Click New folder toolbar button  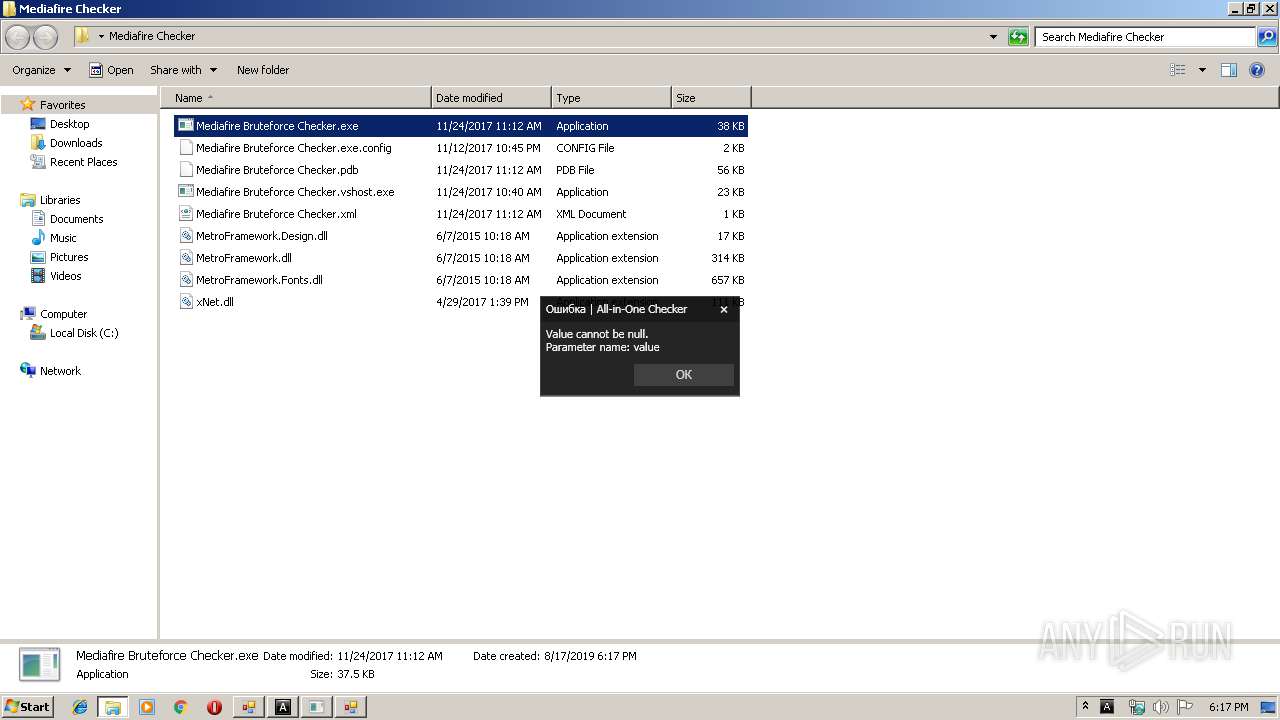click(x=263, y=70)
